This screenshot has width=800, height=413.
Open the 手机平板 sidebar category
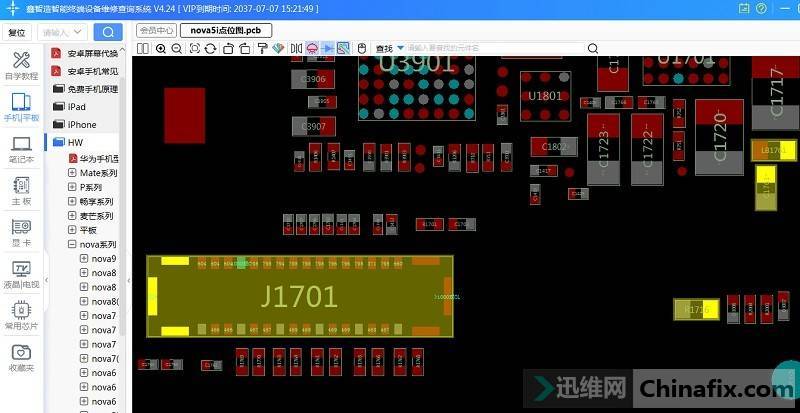click(21, 107)
